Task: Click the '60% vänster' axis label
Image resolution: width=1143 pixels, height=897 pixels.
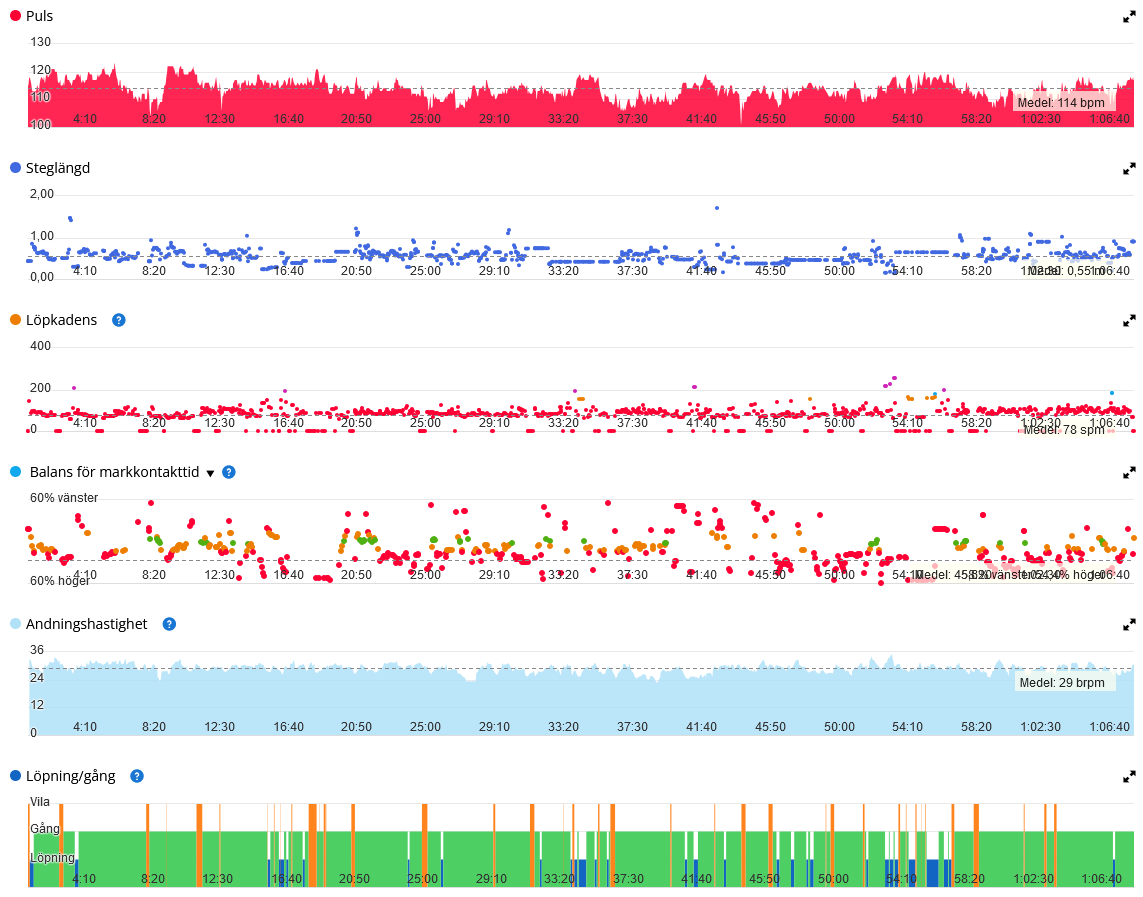Action: coord(64,498)
